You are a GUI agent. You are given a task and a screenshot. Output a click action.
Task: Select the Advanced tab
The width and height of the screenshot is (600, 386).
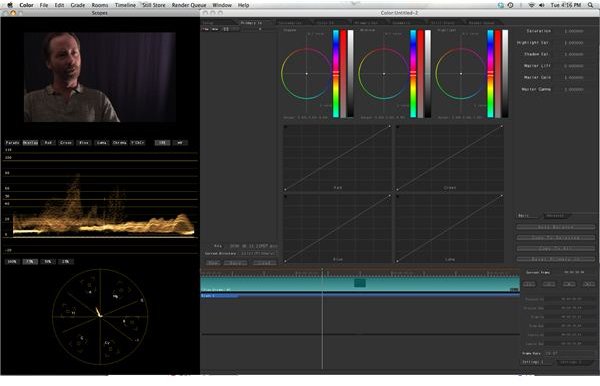[x=556, y=216]
